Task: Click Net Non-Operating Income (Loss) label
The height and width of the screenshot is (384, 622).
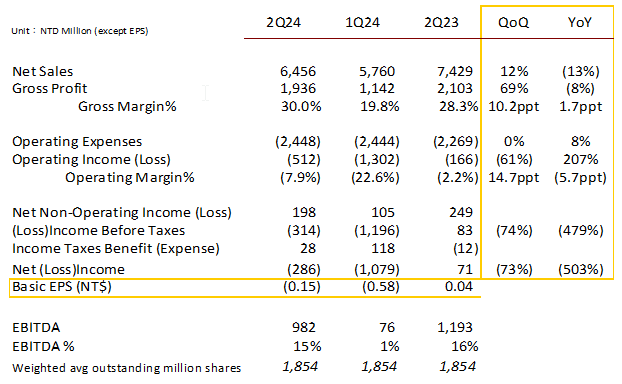Action: click(x=122, y=213)
